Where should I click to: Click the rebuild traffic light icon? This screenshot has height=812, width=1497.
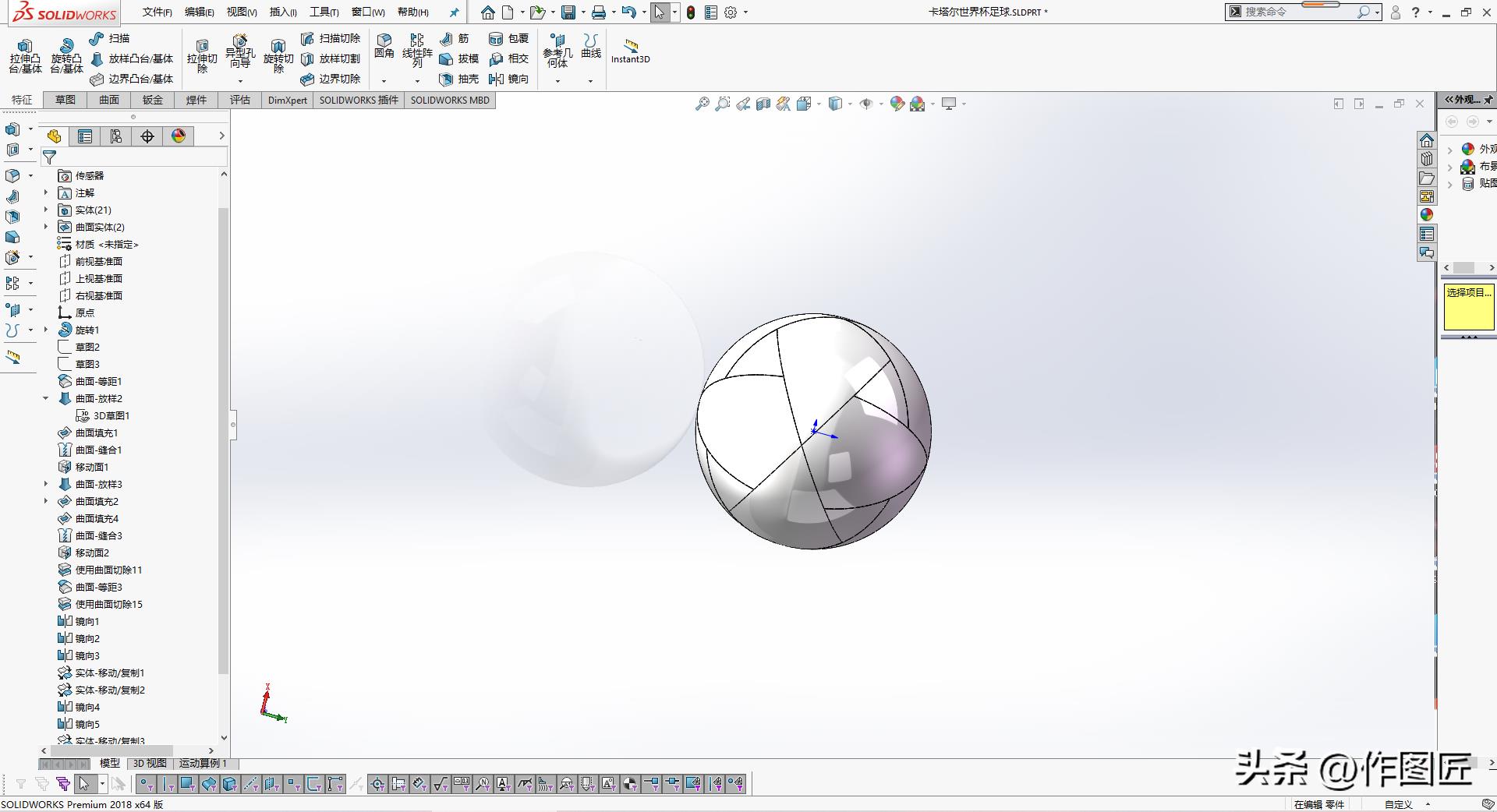(690, 12)
